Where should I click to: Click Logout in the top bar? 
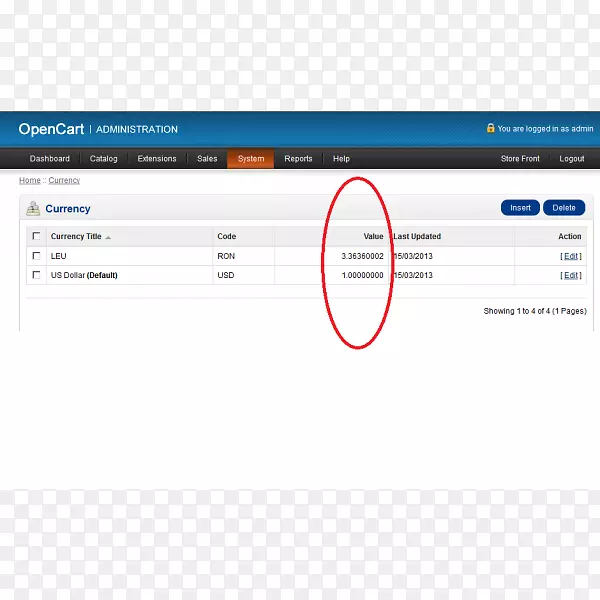coord(572,158)
